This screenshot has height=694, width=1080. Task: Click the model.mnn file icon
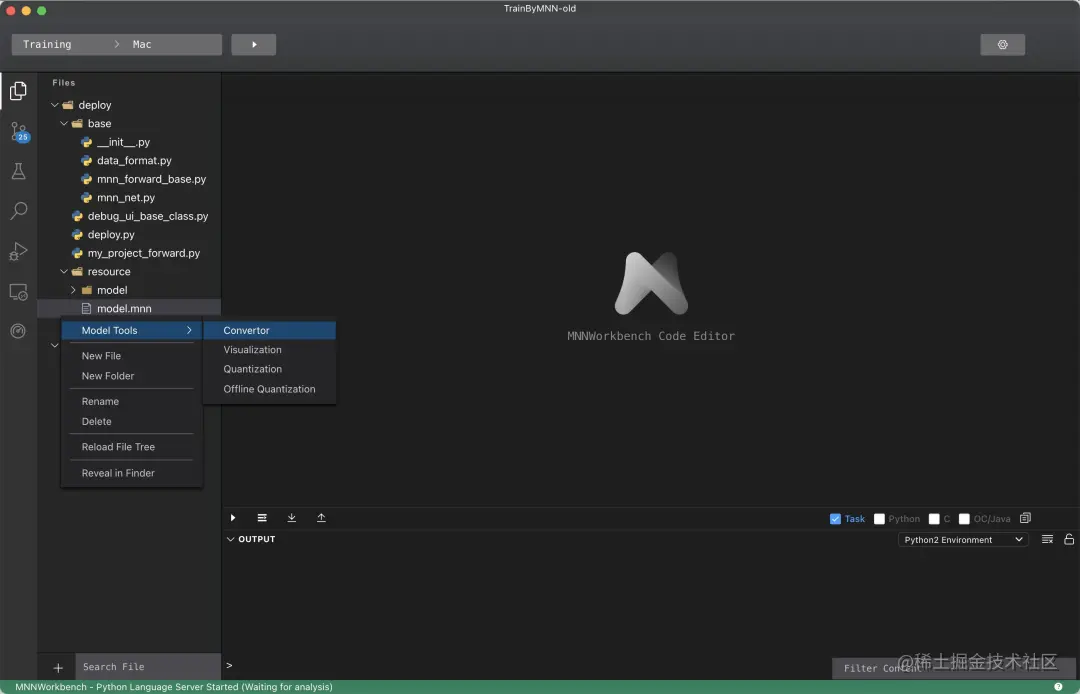86,308
